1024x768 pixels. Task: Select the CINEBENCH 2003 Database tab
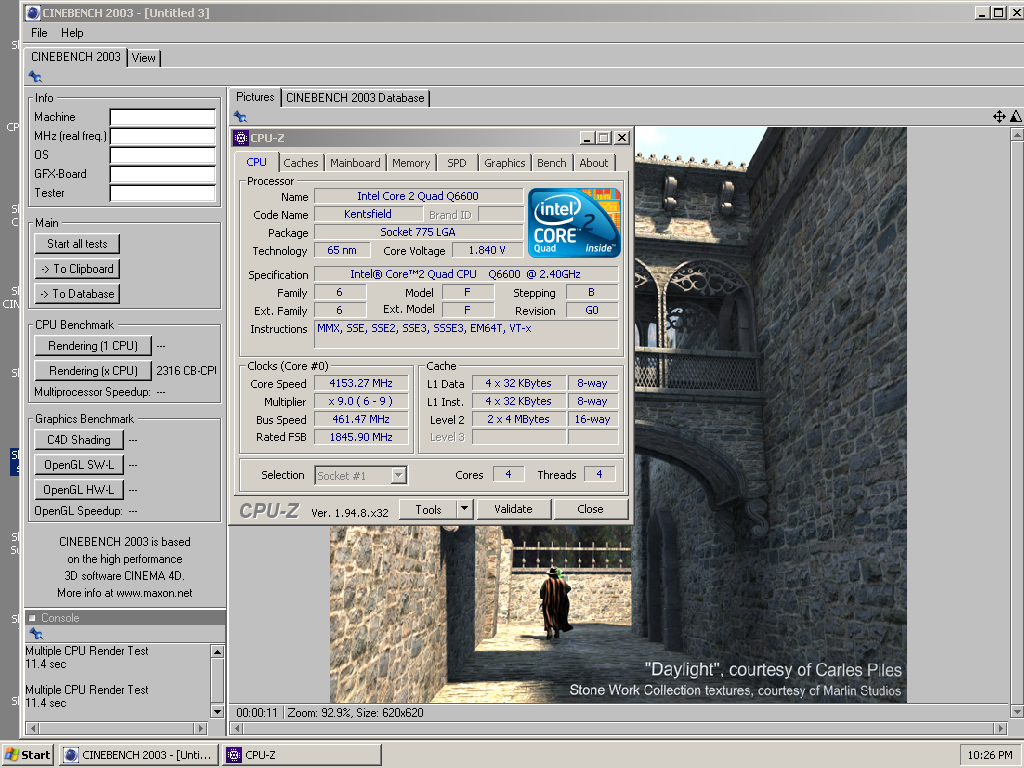pos(355,98)
